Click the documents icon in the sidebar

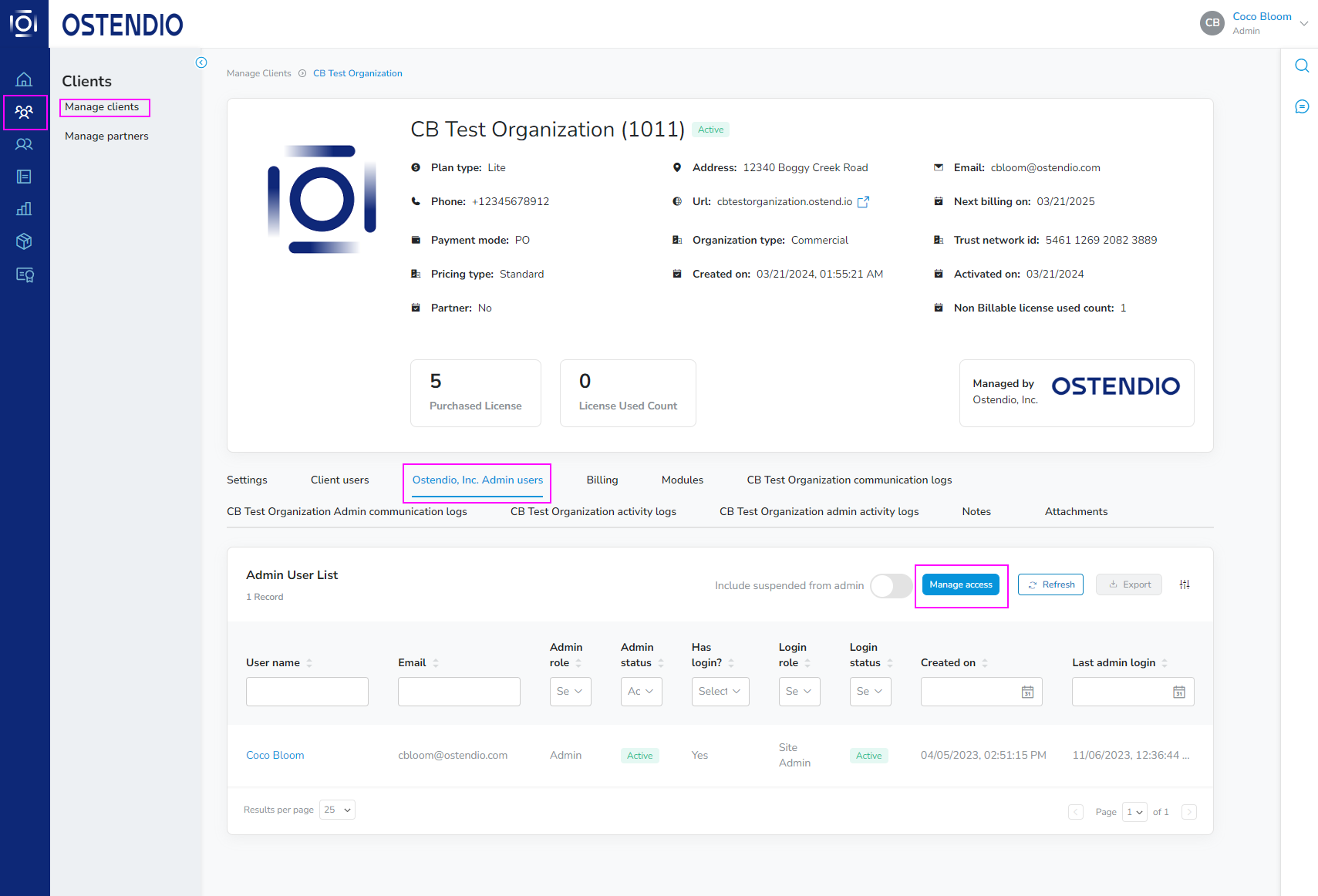pos(24,177)
